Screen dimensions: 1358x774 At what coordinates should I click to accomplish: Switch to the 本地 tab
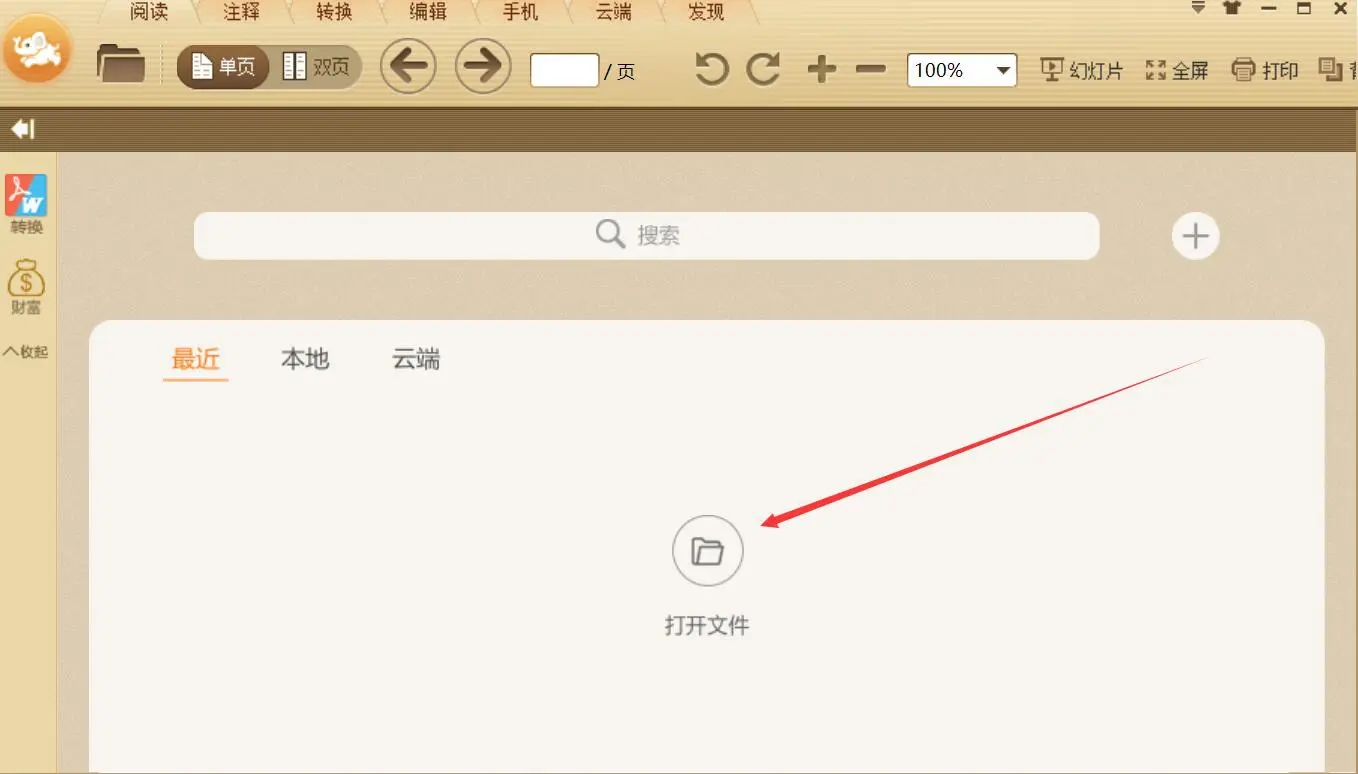(x=305, y=359)
